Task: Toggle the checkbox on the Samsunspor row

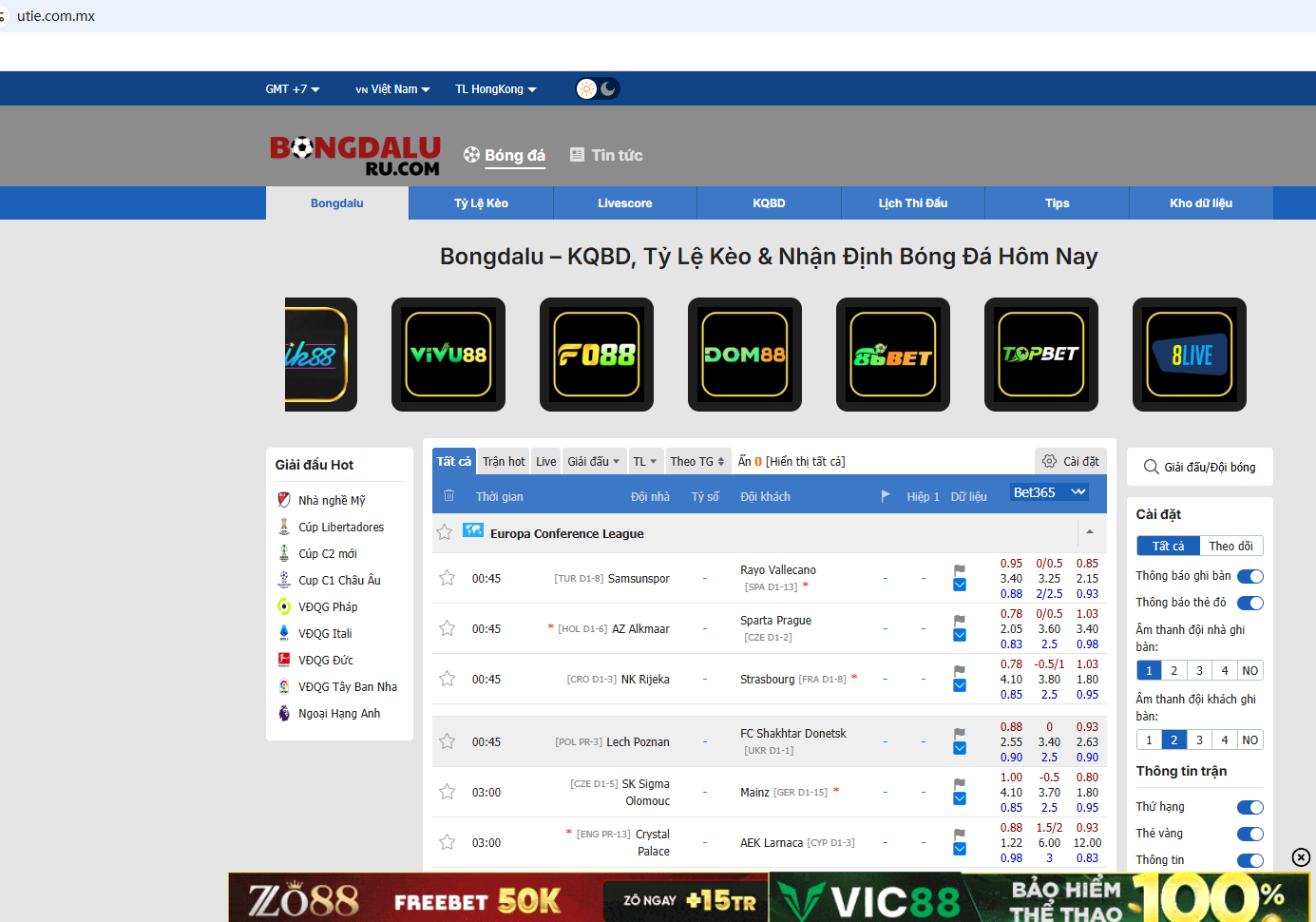Action: click(960, 586)
